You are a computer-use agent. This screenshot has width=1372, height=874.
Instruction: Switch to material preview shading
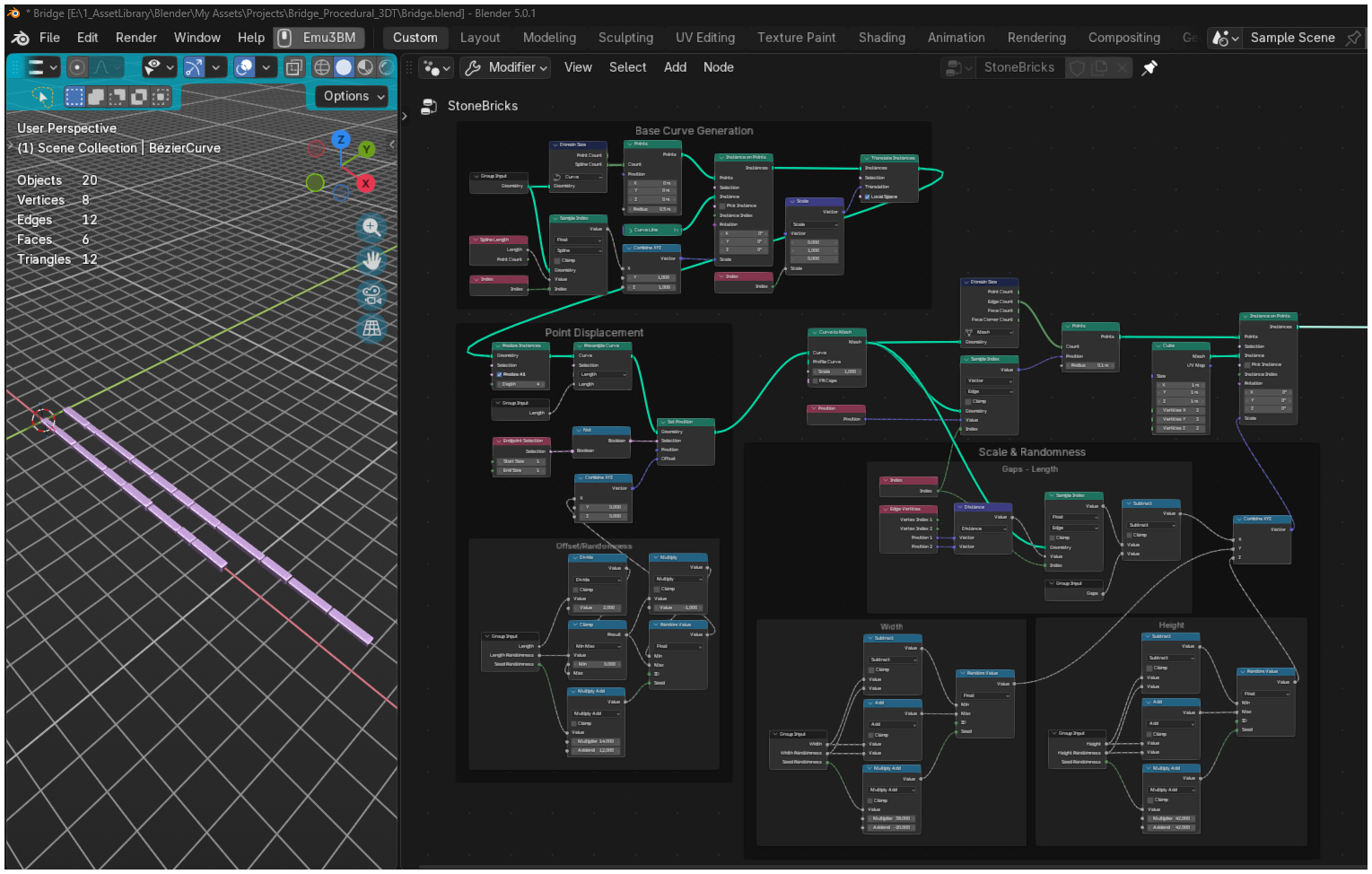pos(365,67)
